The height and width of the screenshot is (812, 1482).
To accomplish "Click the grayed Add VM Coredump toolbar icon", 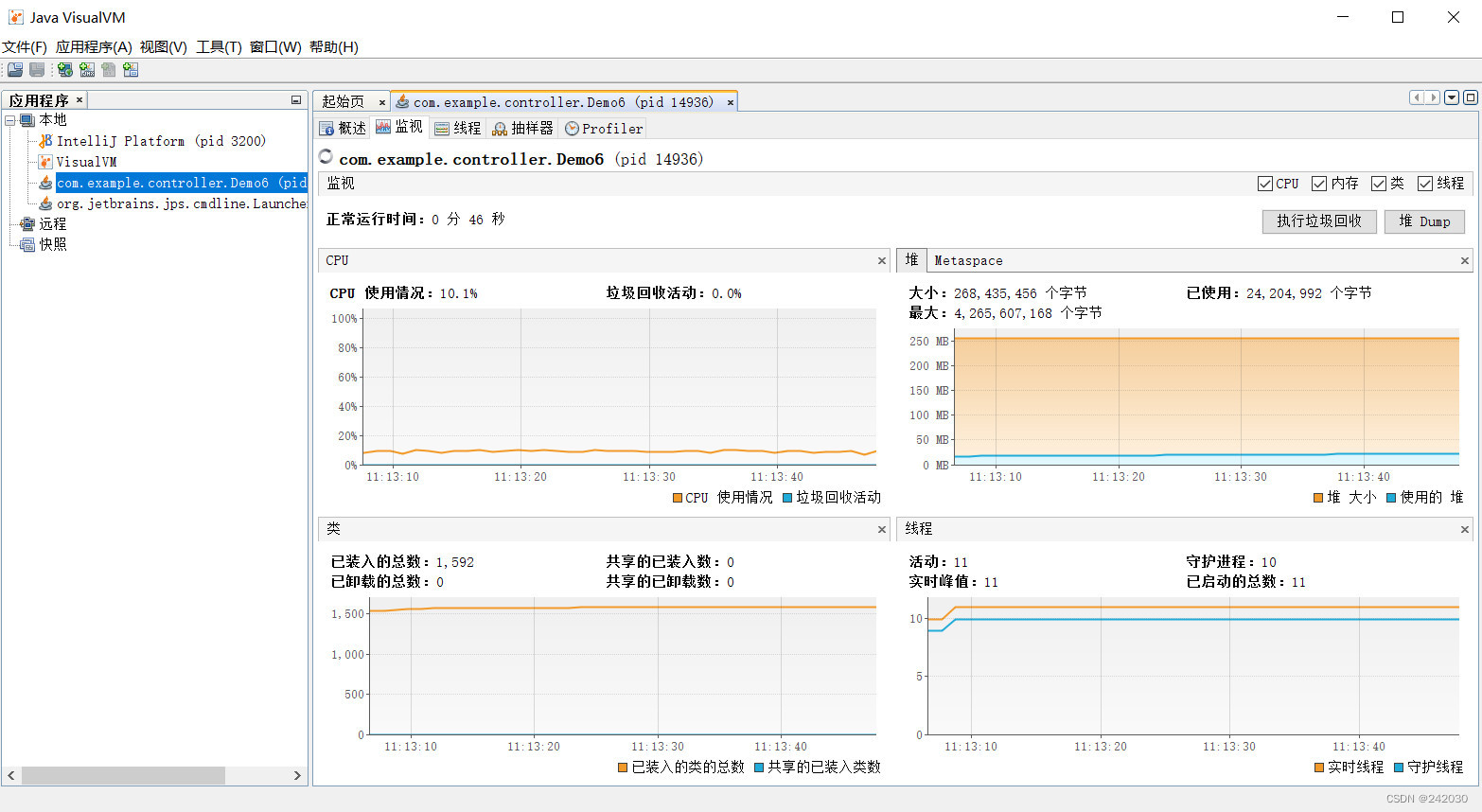I will 109,69.
